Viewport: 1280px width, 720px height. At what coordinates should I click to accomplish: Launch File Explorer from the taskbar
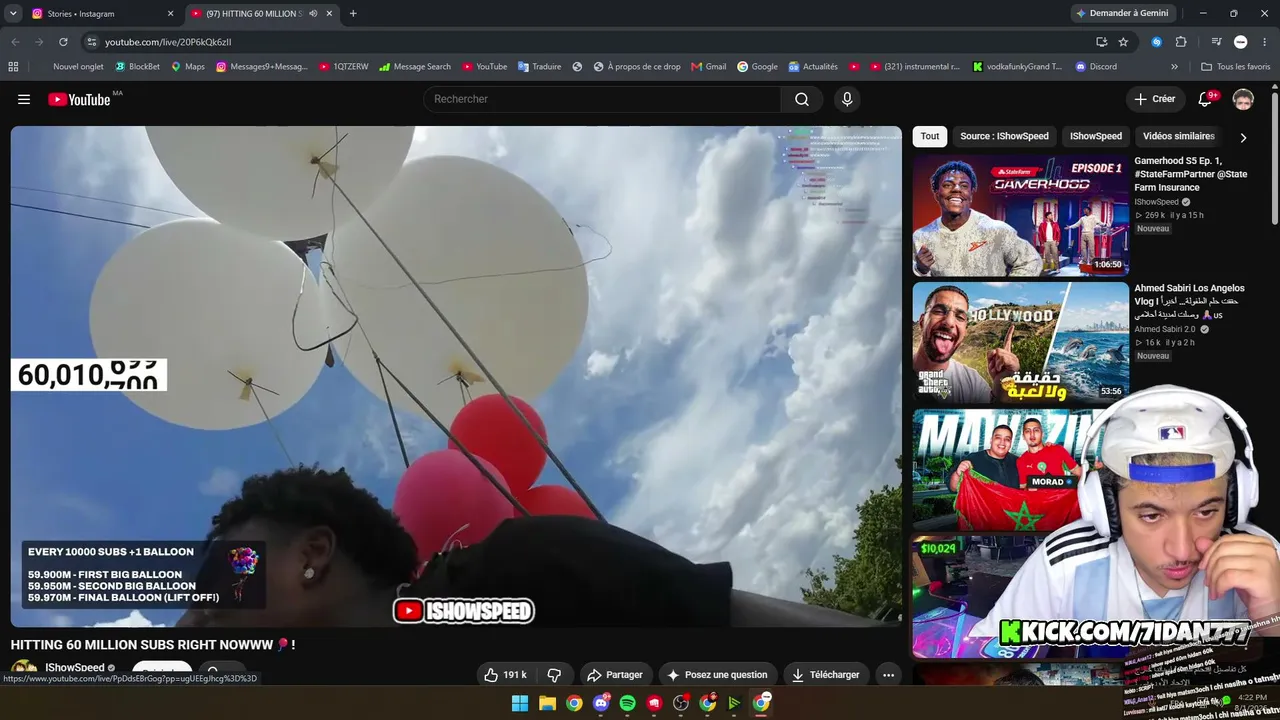click(547, 703)
